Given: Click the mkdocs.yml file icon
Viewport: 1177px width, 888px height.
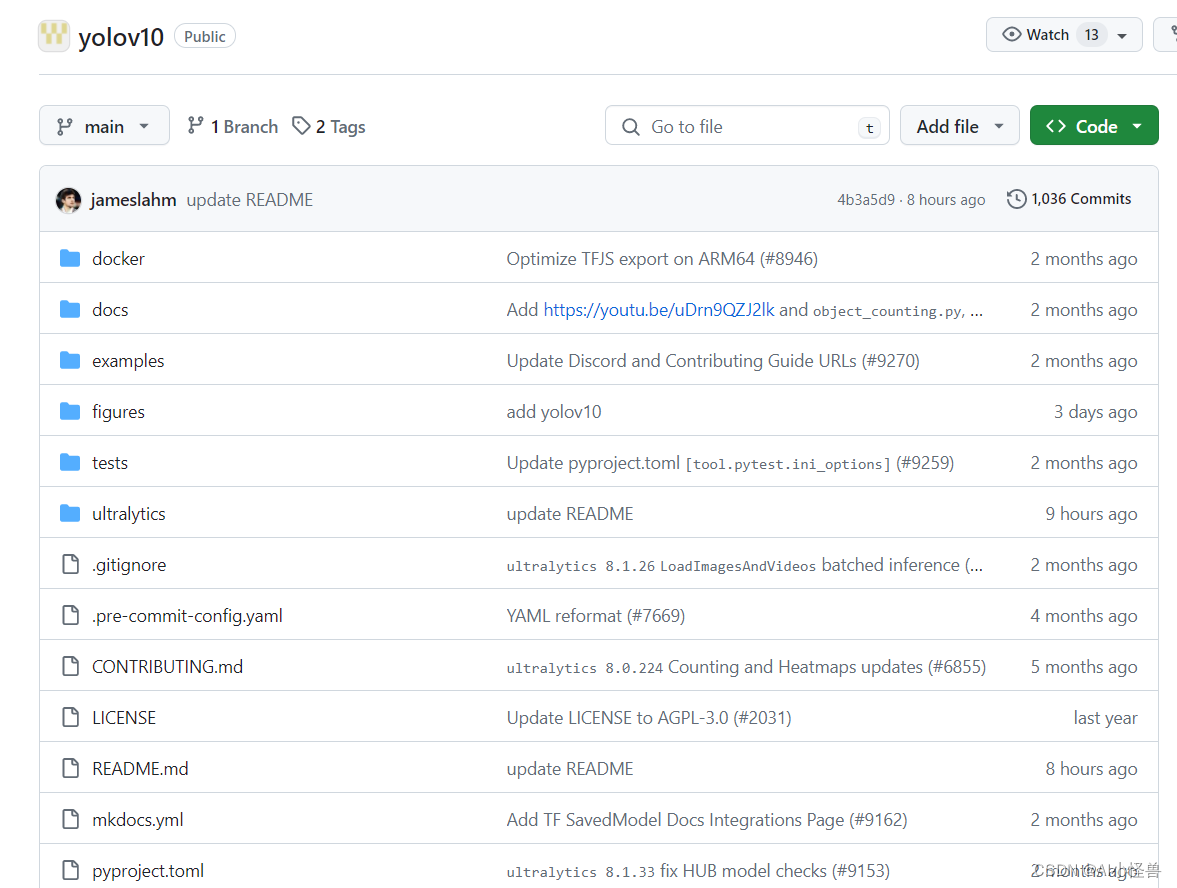Looking at the screenshot, I should point(71,820).
